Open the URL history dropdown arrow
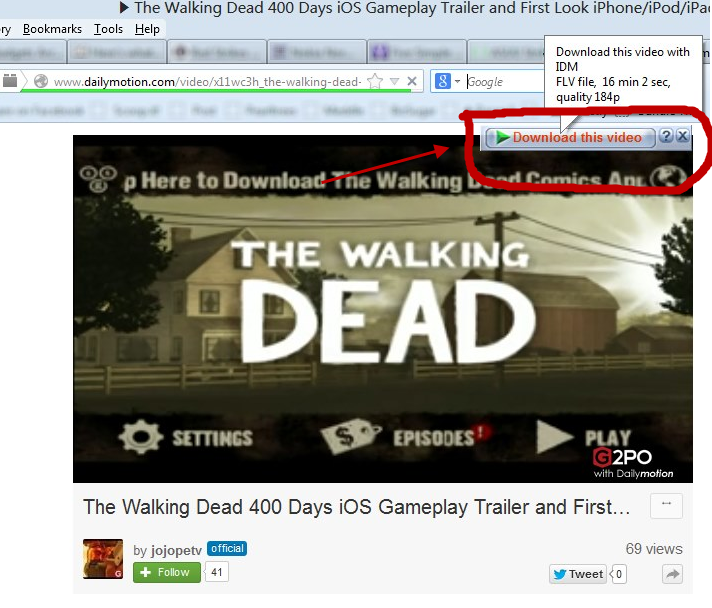 tap(395, 81)
